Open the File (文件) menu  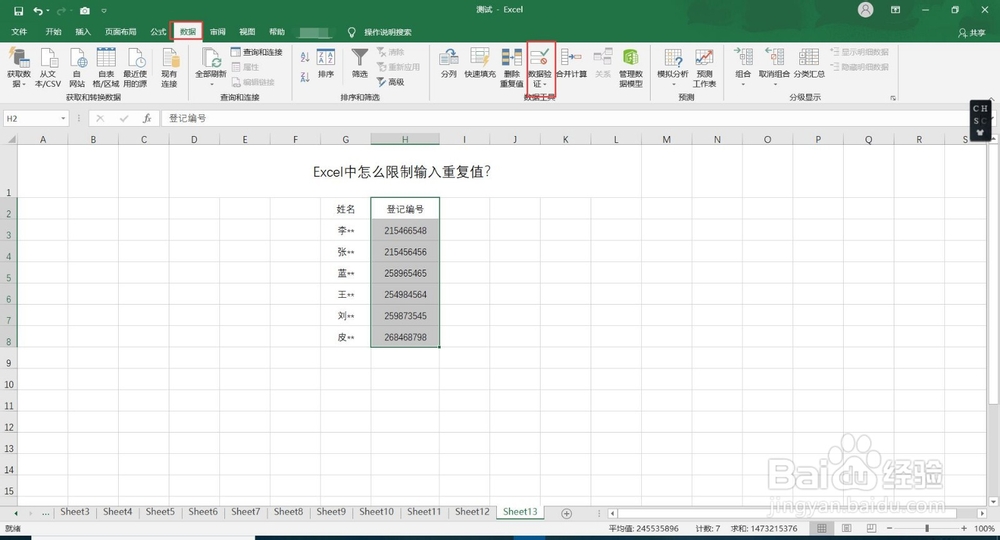click(19, 32)
